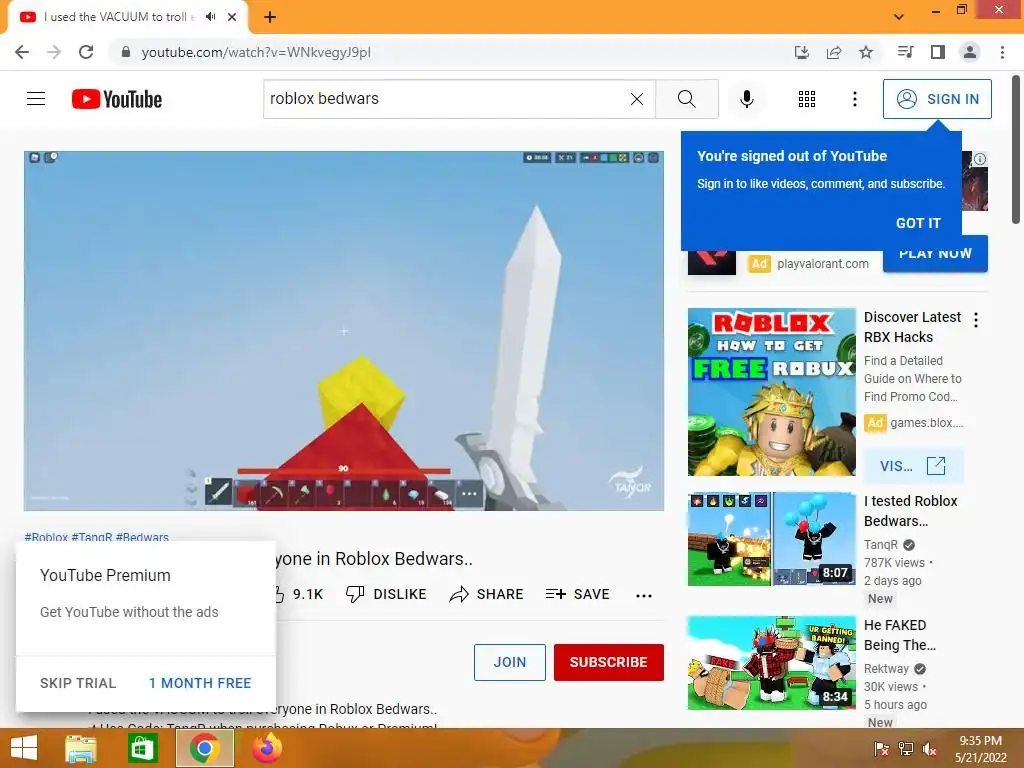Open the YouTube guide hamburger menu

tap(36, 99)
